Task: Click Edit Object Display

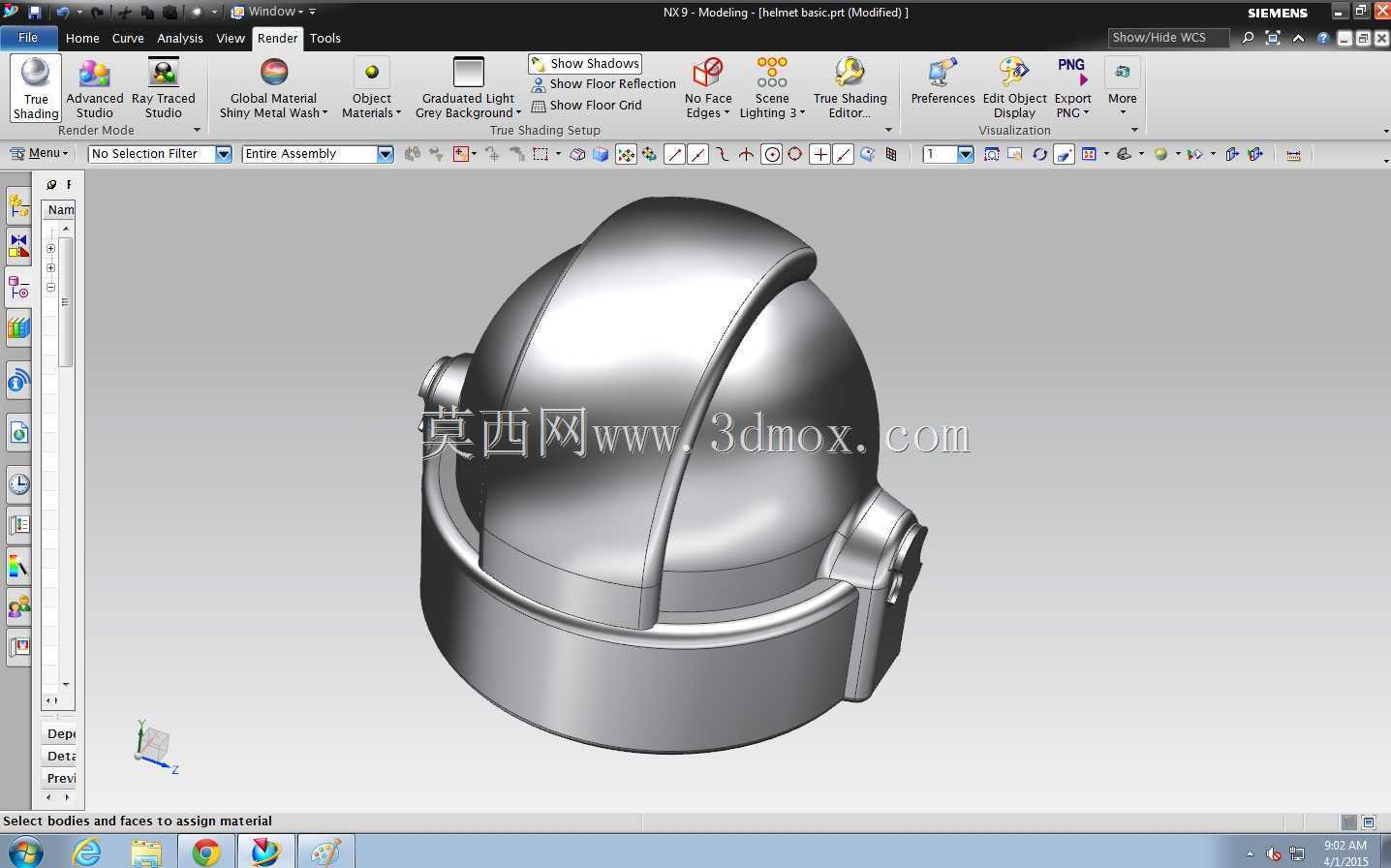Action: 1014,88
